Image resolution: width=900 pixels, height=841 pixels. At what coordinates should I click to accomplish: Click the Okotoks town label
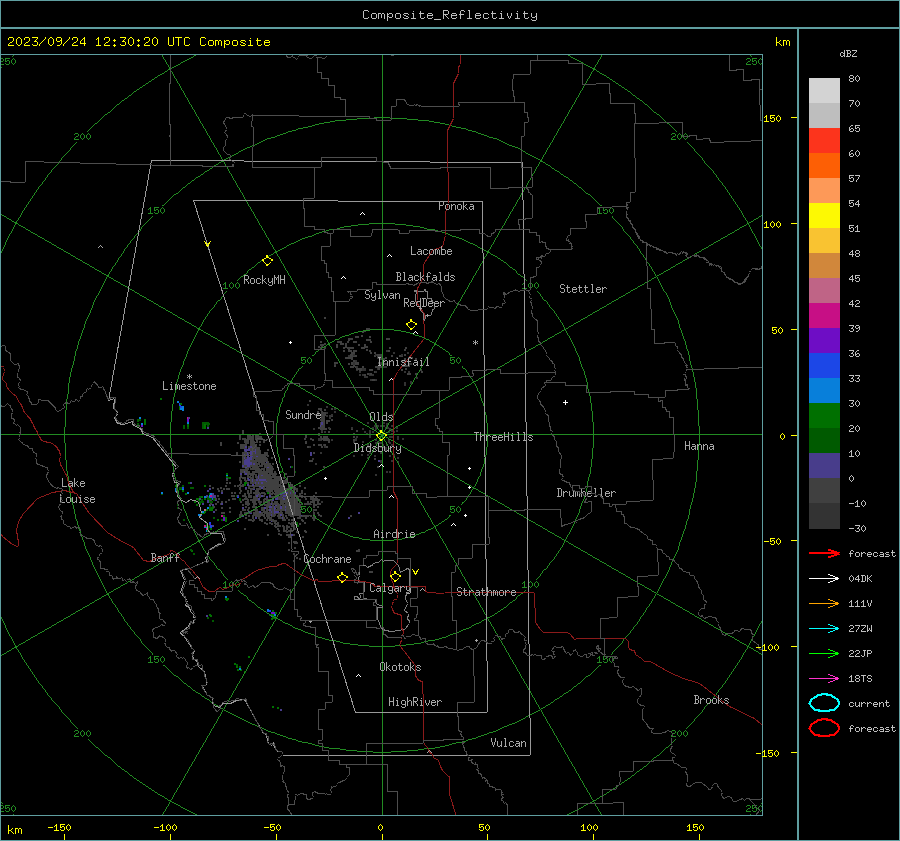pyautogui.click(x=400, y=667)
